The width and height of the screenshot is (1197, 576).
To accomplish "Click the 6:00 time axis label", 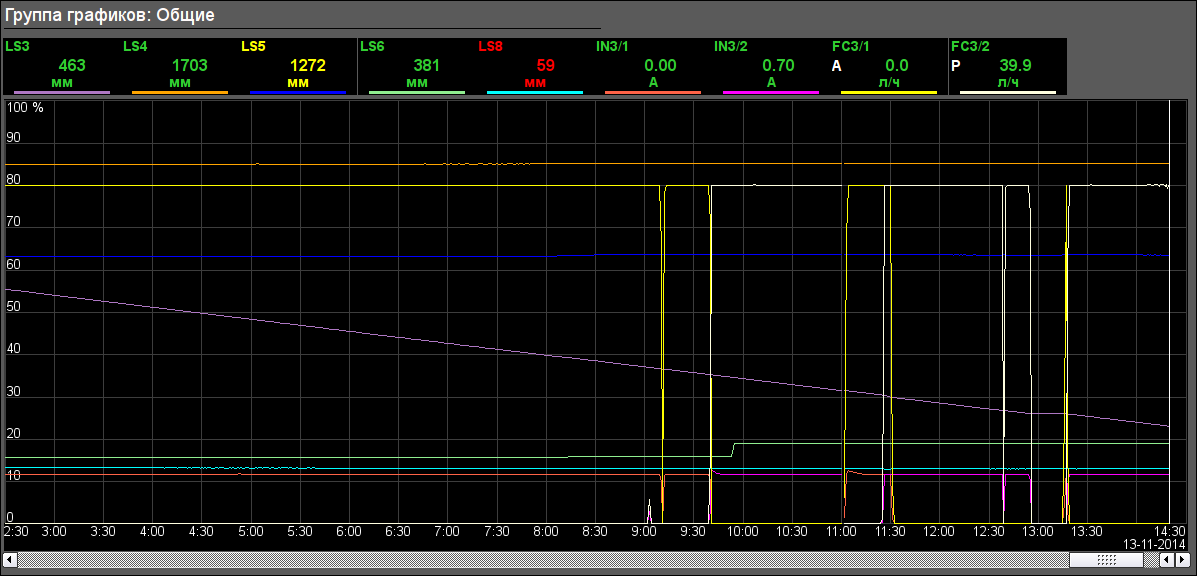I will 349,531.
